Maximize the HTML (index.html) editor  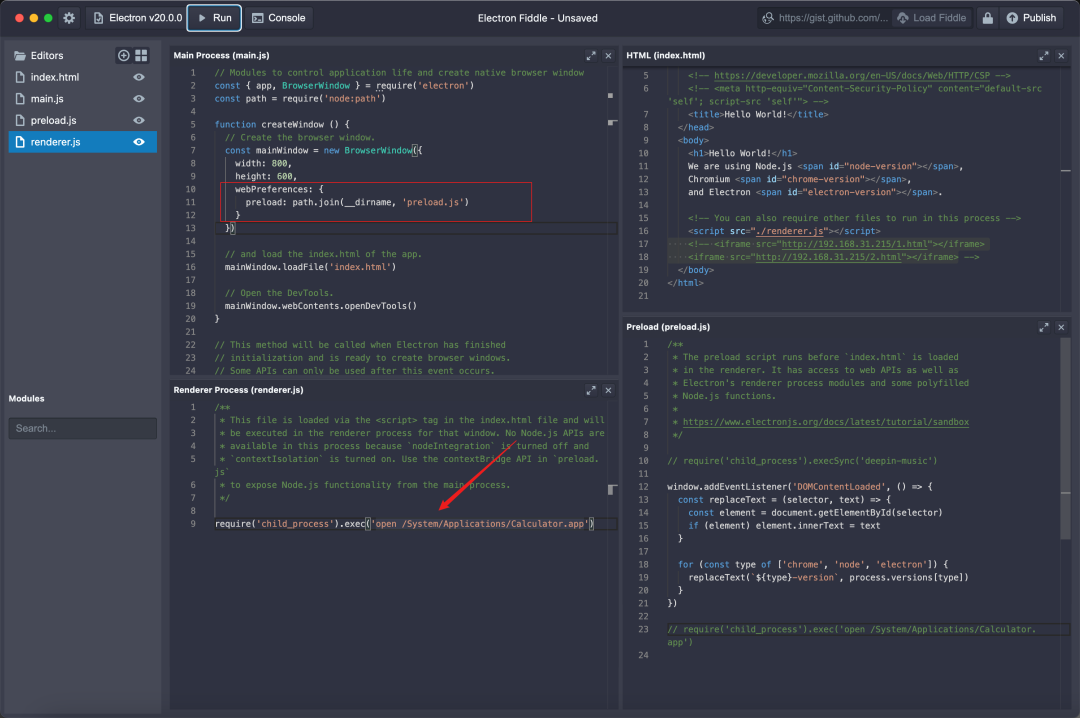point(1043,56)
